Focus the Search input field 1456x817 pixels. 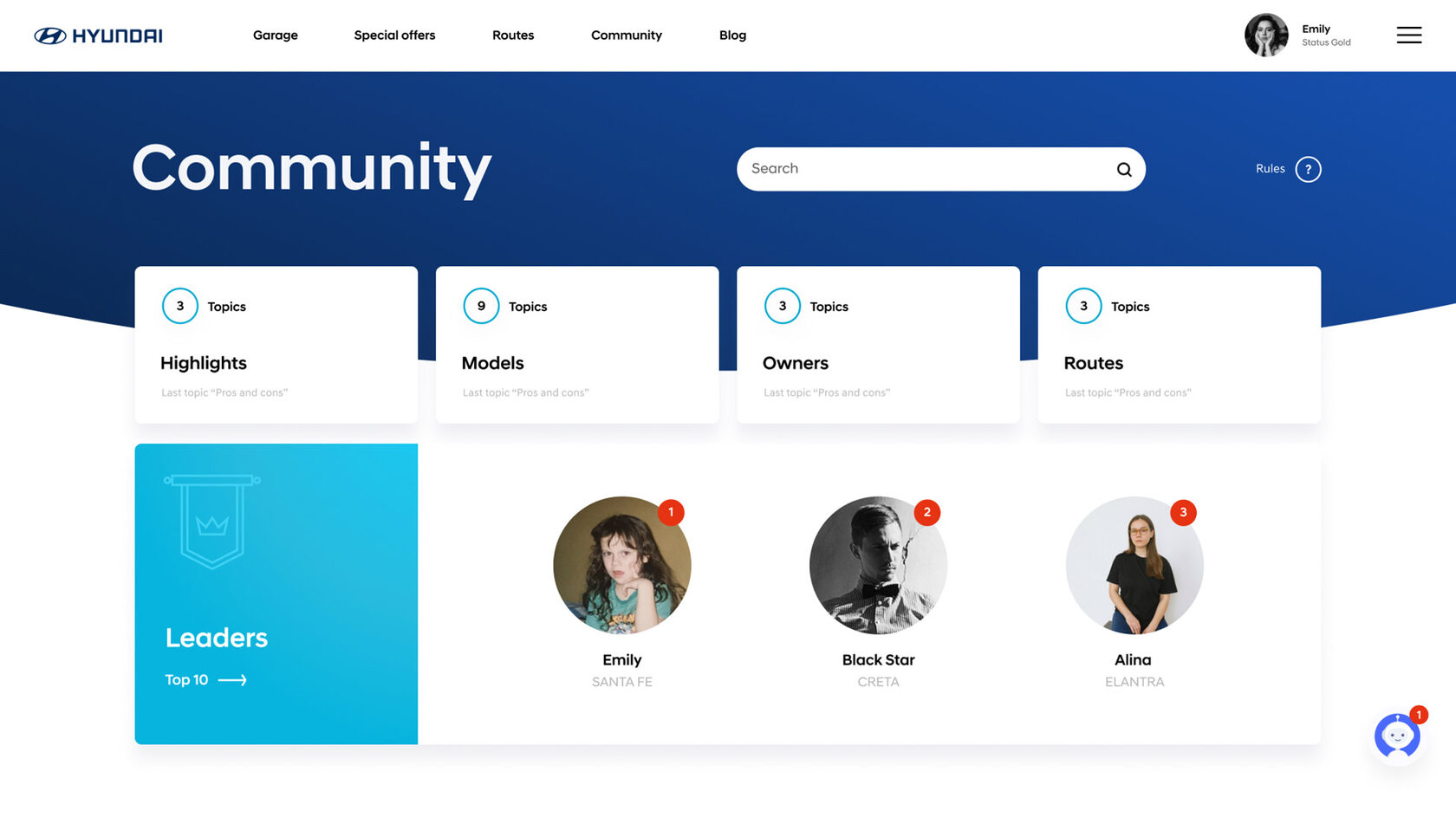941,169
